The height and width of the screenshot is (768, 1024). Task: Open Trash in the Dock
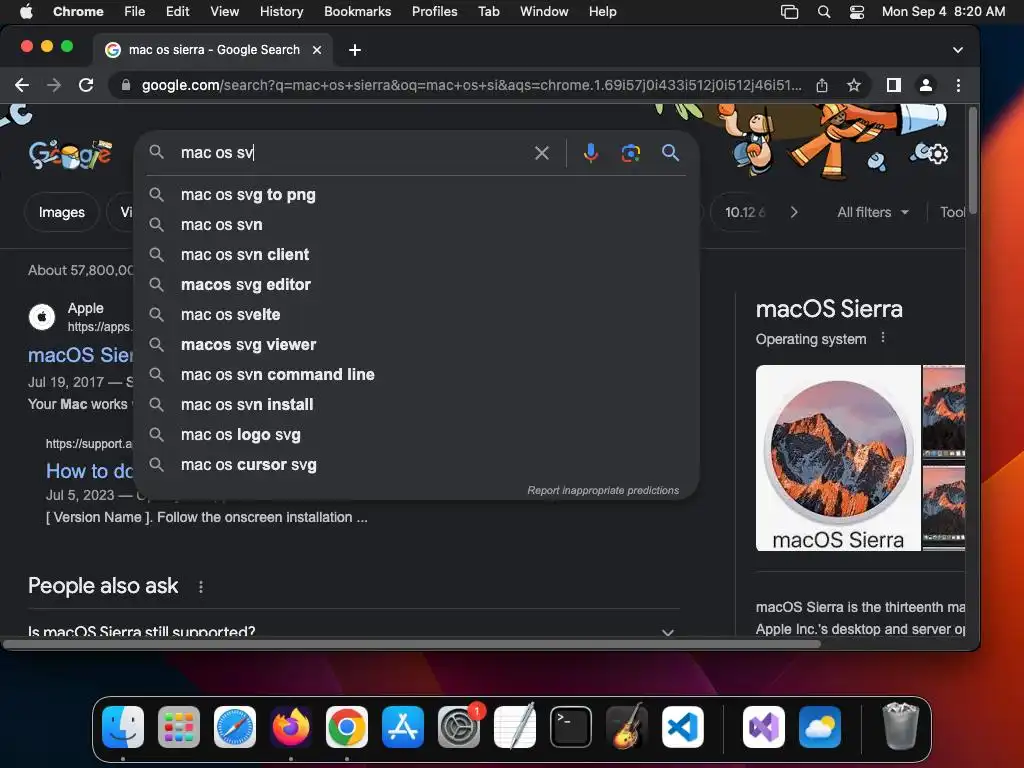(x=901, y=727)
